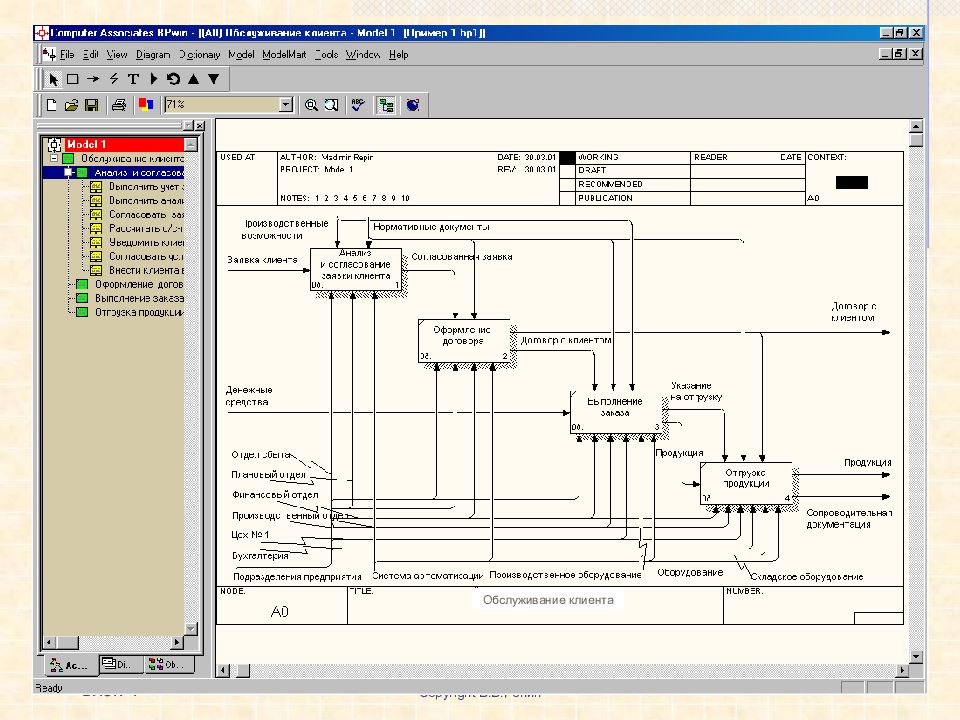The height and width of the screenshot is (720, 960).
Task: Switch to the Objects explorer tab
Action: [x=170, y=664]
